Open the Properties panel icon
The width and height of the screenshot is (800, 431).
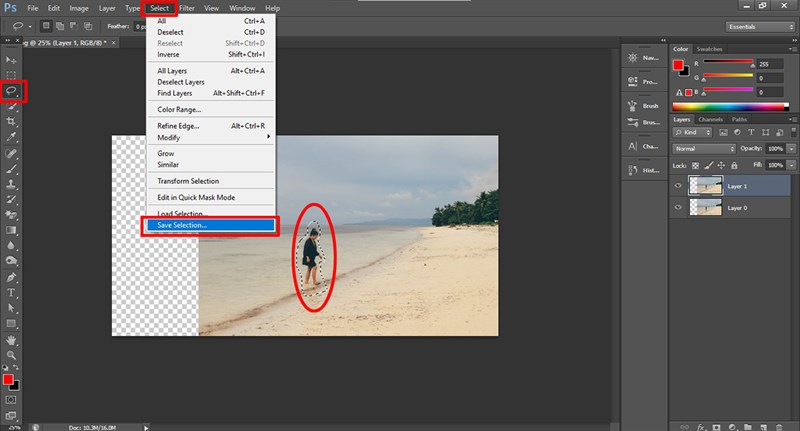point(633,82)
